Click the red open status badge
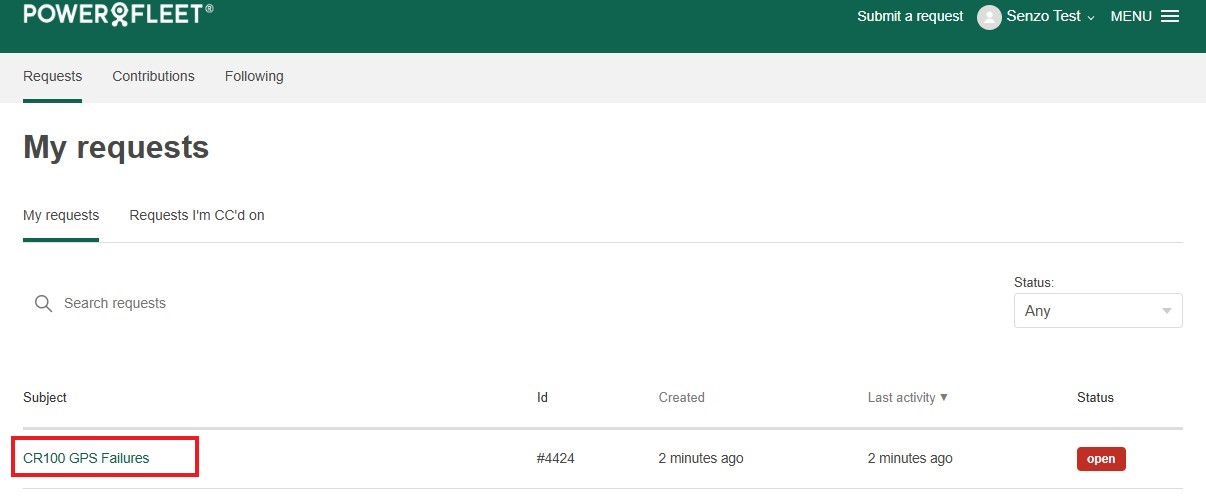This screenshot has width=1206, height=502. 1101,459
